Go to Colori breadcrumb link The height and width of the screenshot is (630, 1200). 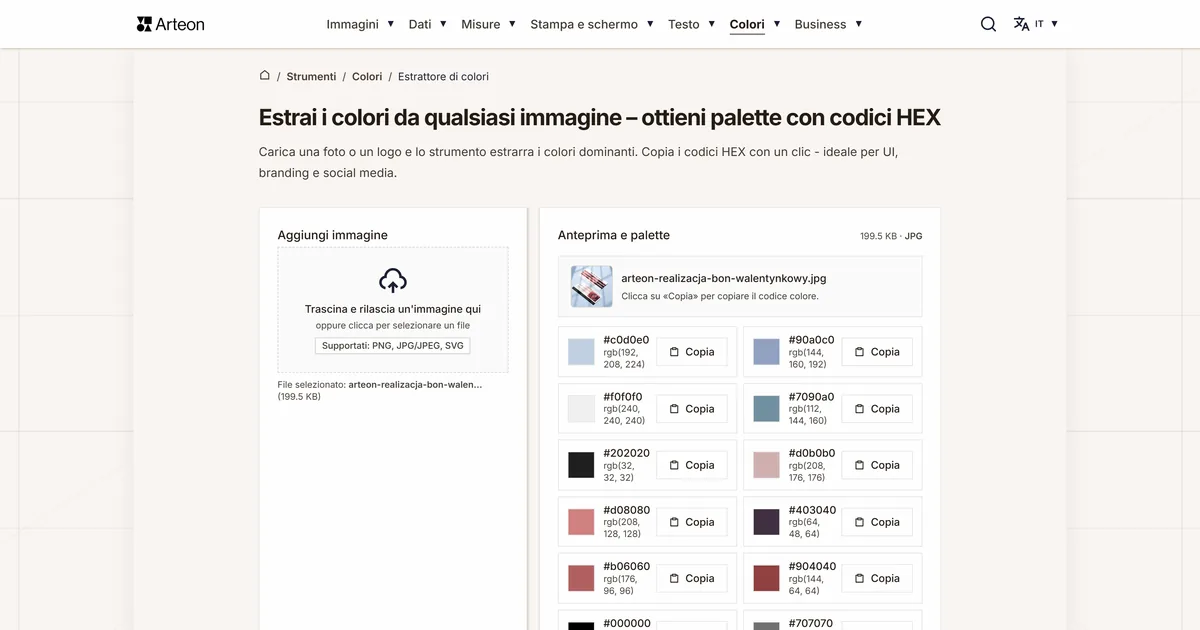(367, 76)
